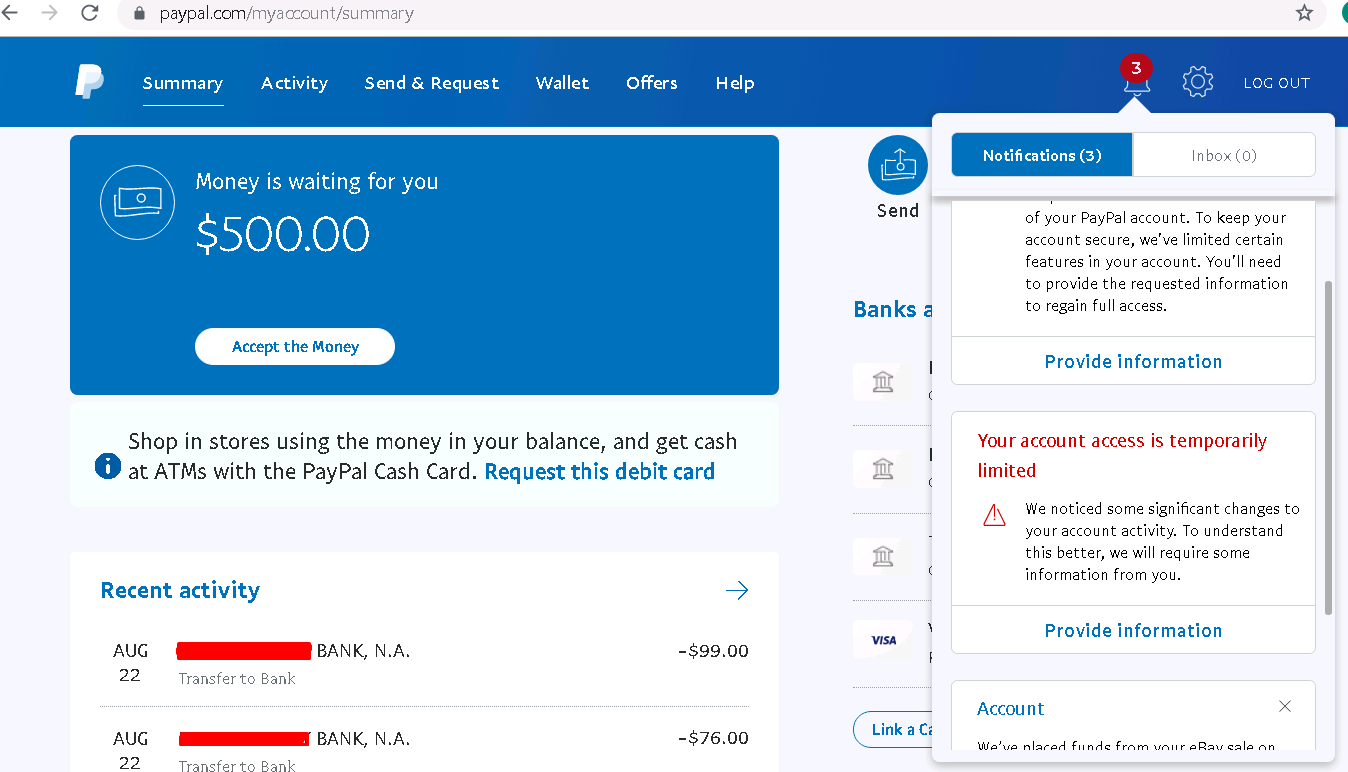
Task: Click the Visa card icon
Action: tap(883, 640)
